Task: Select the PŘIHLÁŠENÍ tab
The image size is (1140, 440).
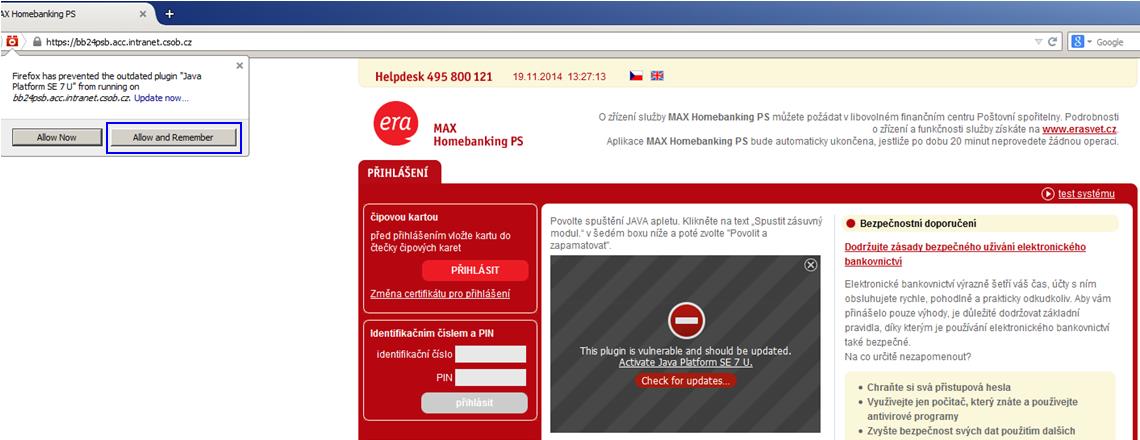Action: coord(398,172)
